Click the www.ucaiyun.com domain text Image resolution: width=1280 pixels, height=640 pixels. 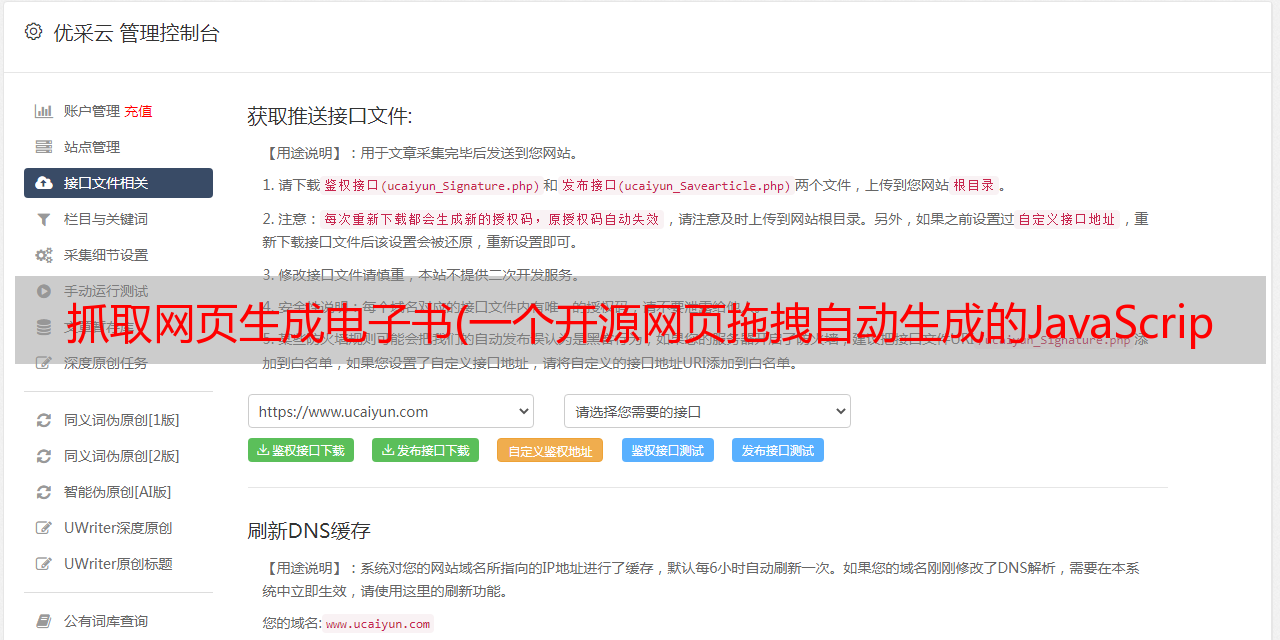pyautogui.click(x=378, y=623)
